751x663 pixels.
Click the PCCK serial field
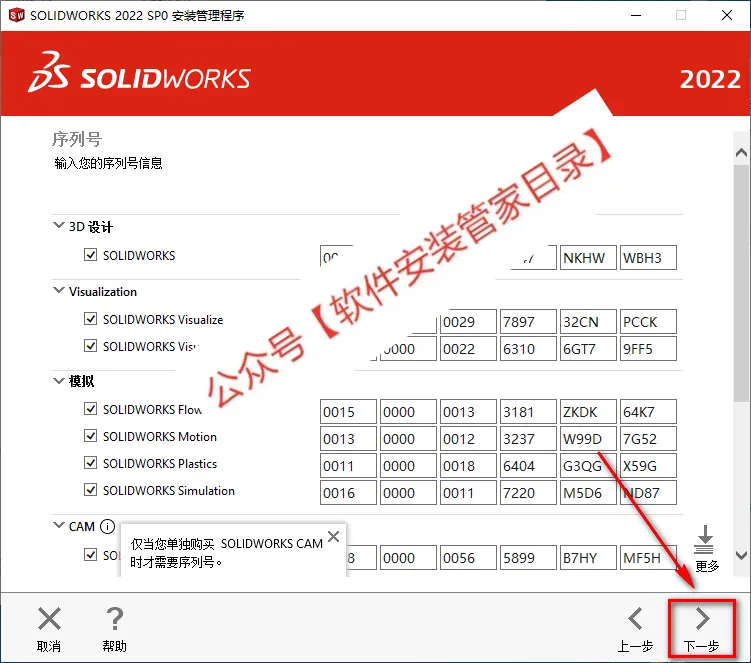pos(648,321)
